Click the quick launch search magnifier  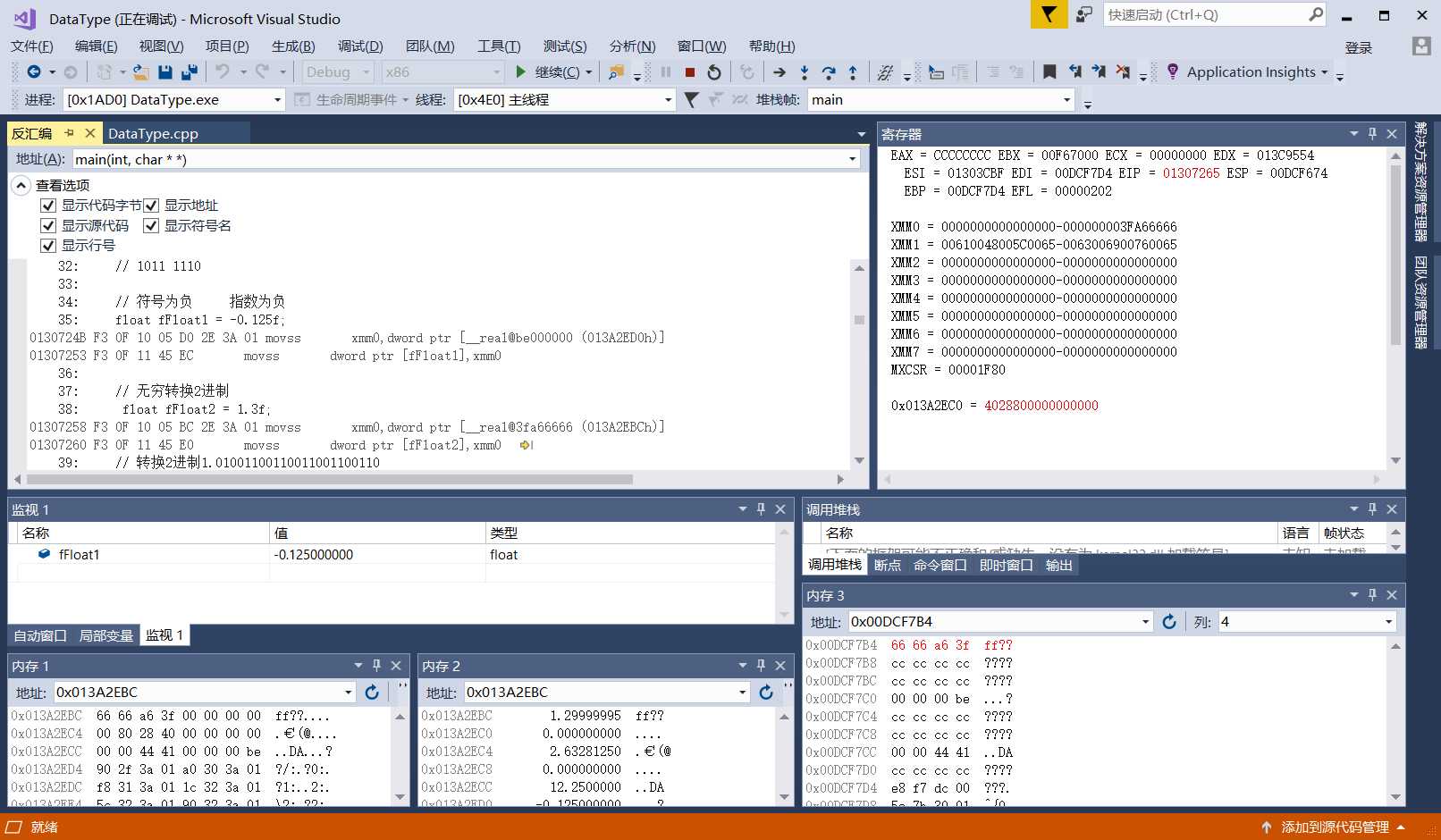tap(1316, 14)
